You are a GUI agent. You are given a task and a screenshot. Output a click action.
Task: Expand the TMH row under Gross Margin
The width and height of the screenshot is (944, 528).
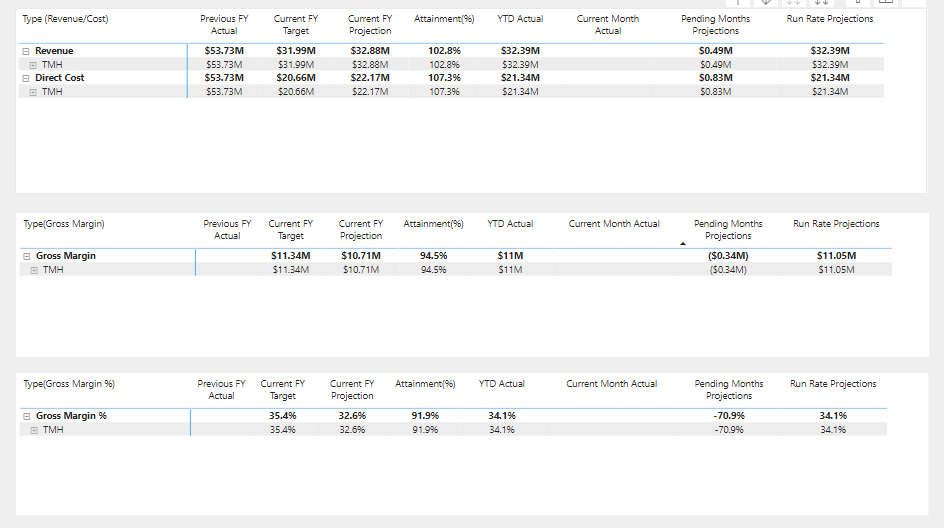34,270
